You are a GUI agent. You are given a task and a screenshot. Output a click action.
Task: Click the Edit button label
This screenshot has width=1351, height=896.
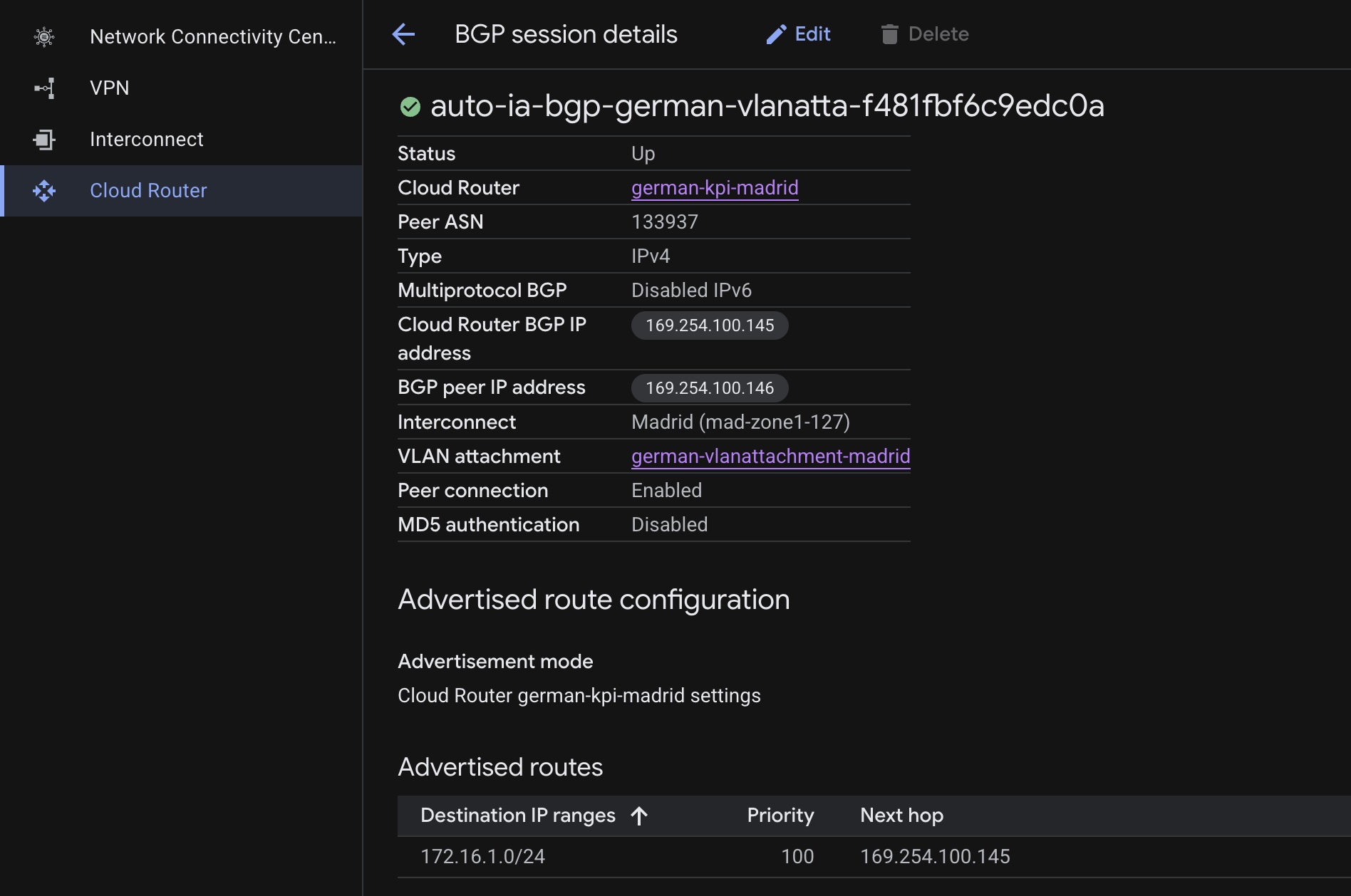point(812,33)
